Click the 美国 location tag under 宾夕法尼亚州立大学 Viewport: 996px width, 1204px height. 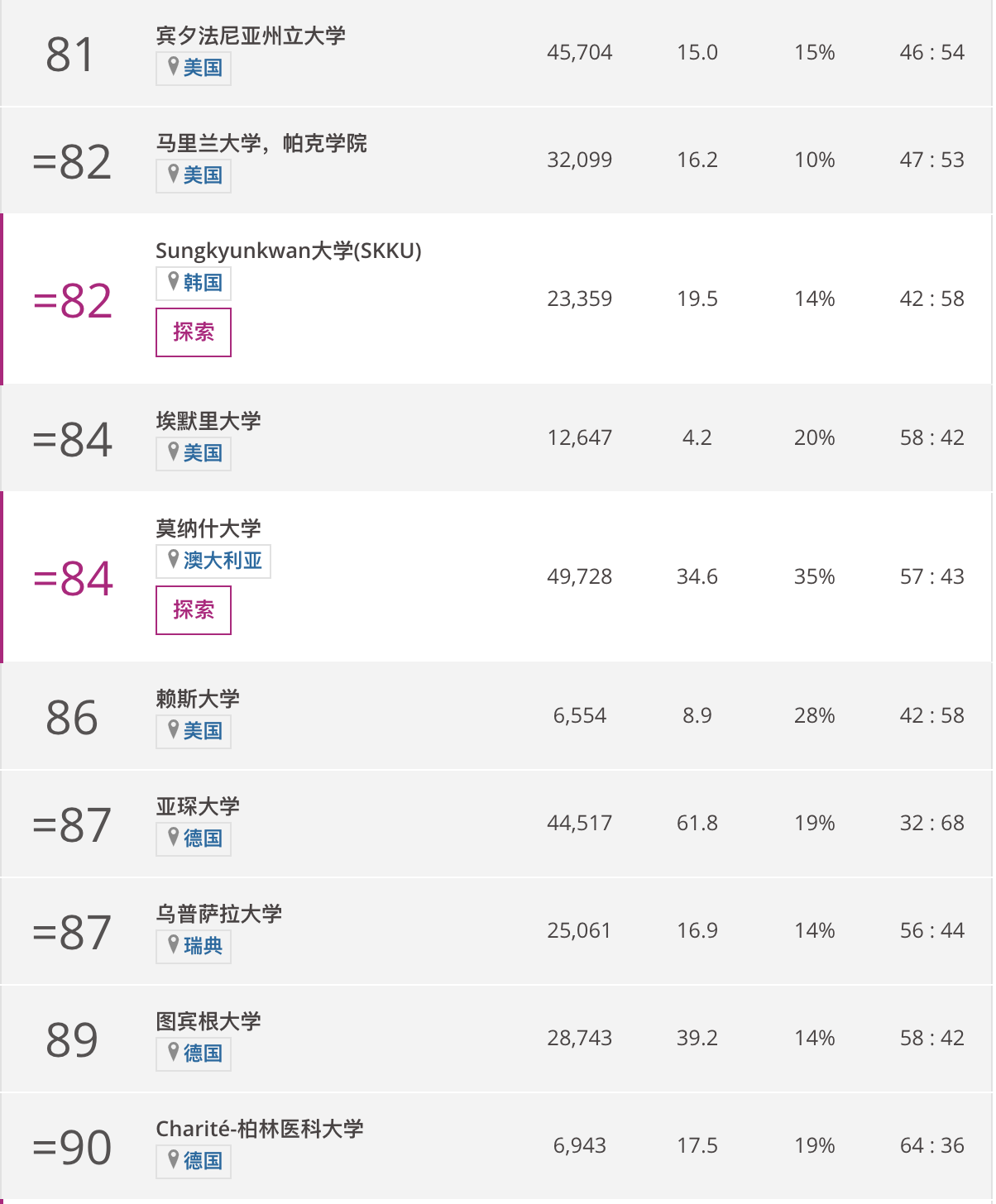[x=194, y=69]
